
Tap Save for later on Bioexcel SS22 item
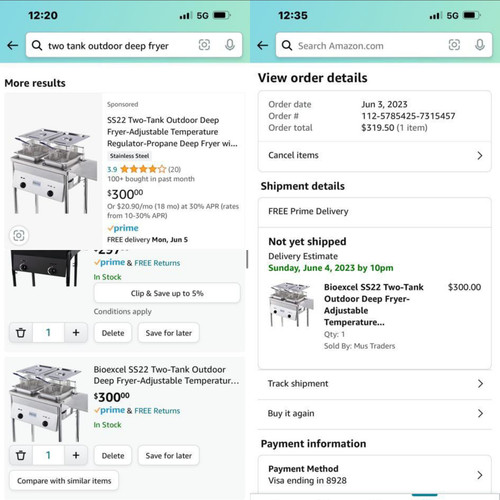pos(169,455)
